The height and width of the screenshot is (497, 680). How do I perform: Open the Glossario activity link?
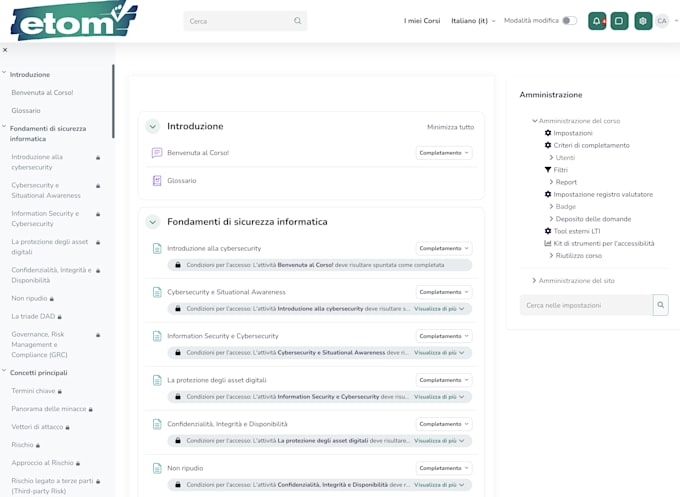pyautogui.click(x=182, y=180)
